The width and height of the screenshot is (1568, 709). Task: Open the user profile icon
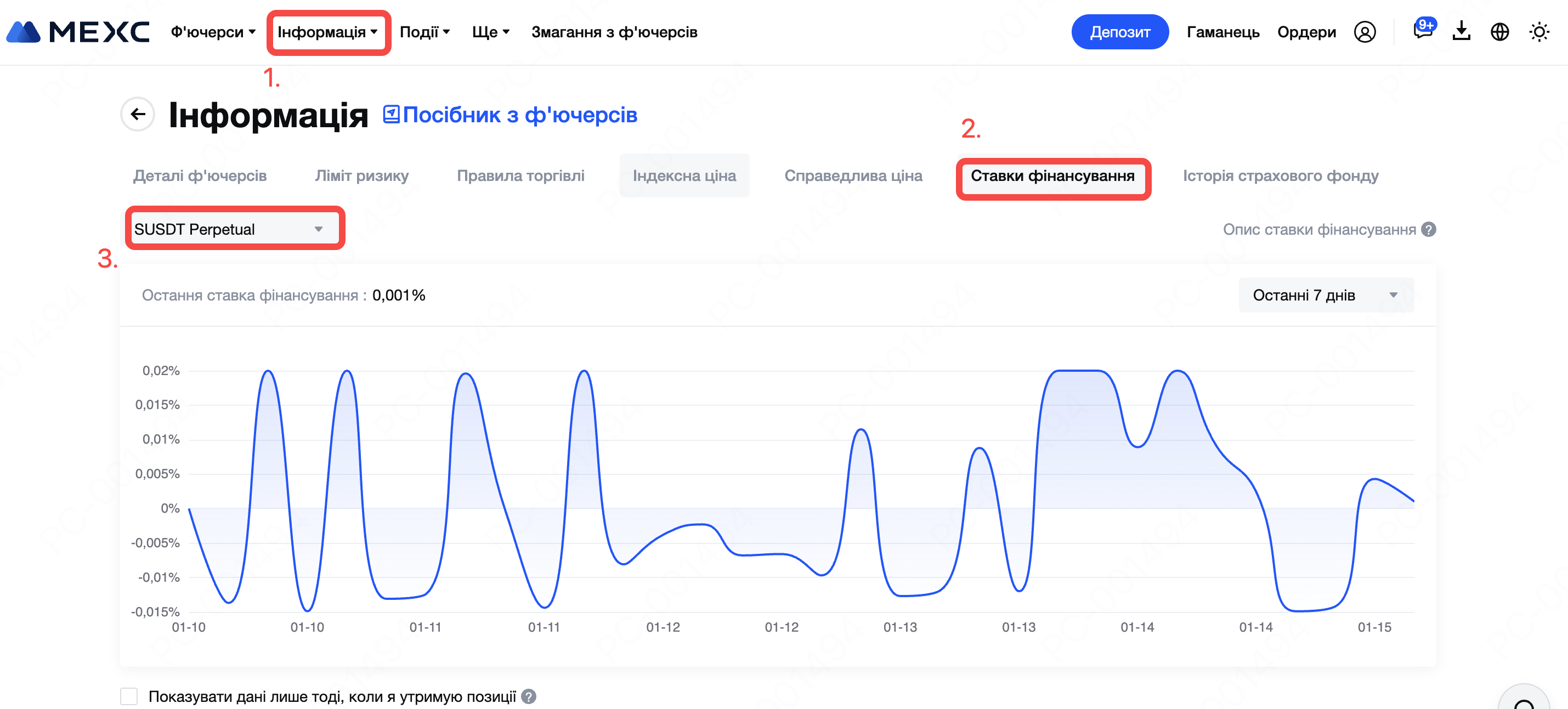pos(1364,32)
